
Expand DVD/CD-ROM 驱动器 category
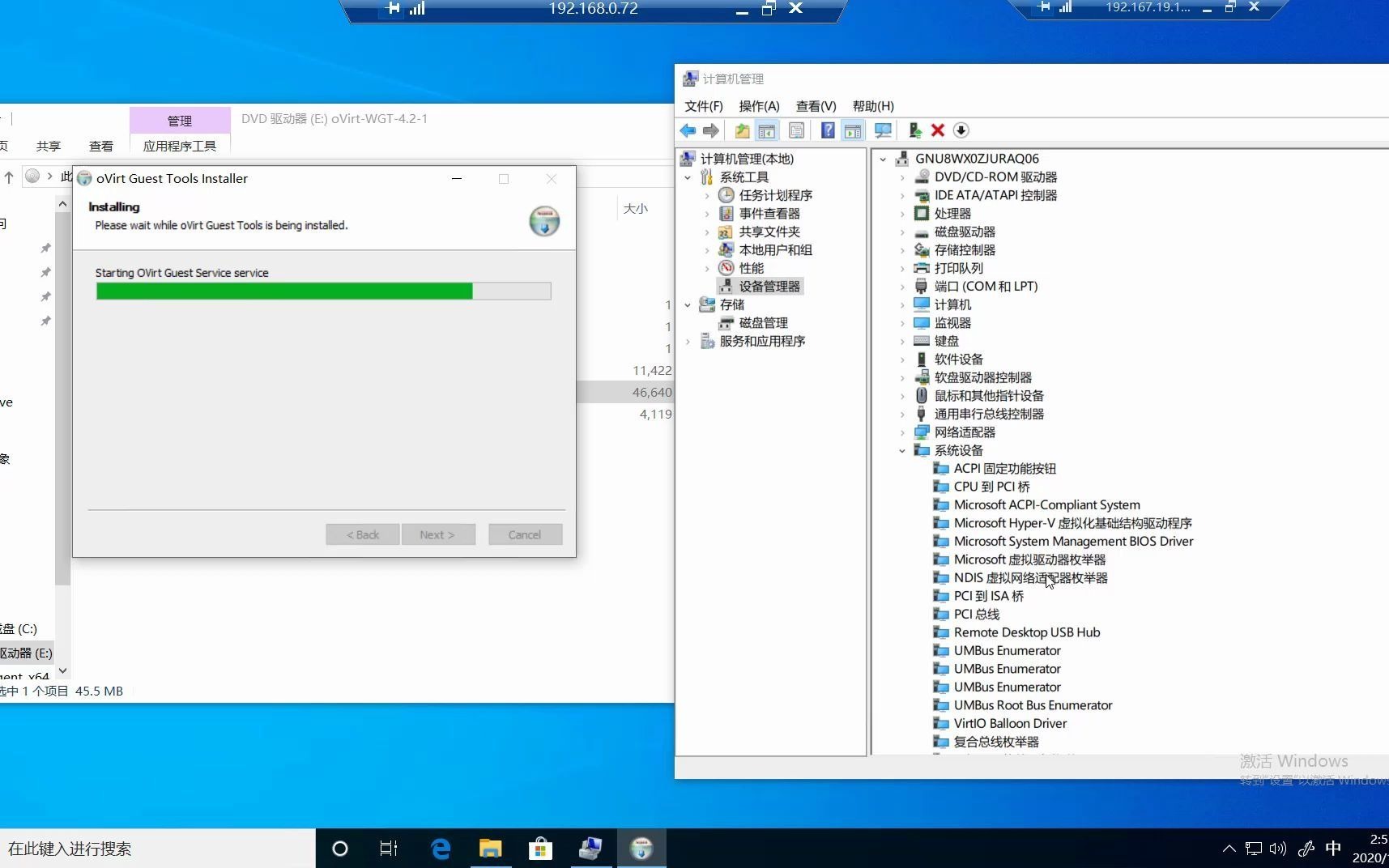(902, 177)
